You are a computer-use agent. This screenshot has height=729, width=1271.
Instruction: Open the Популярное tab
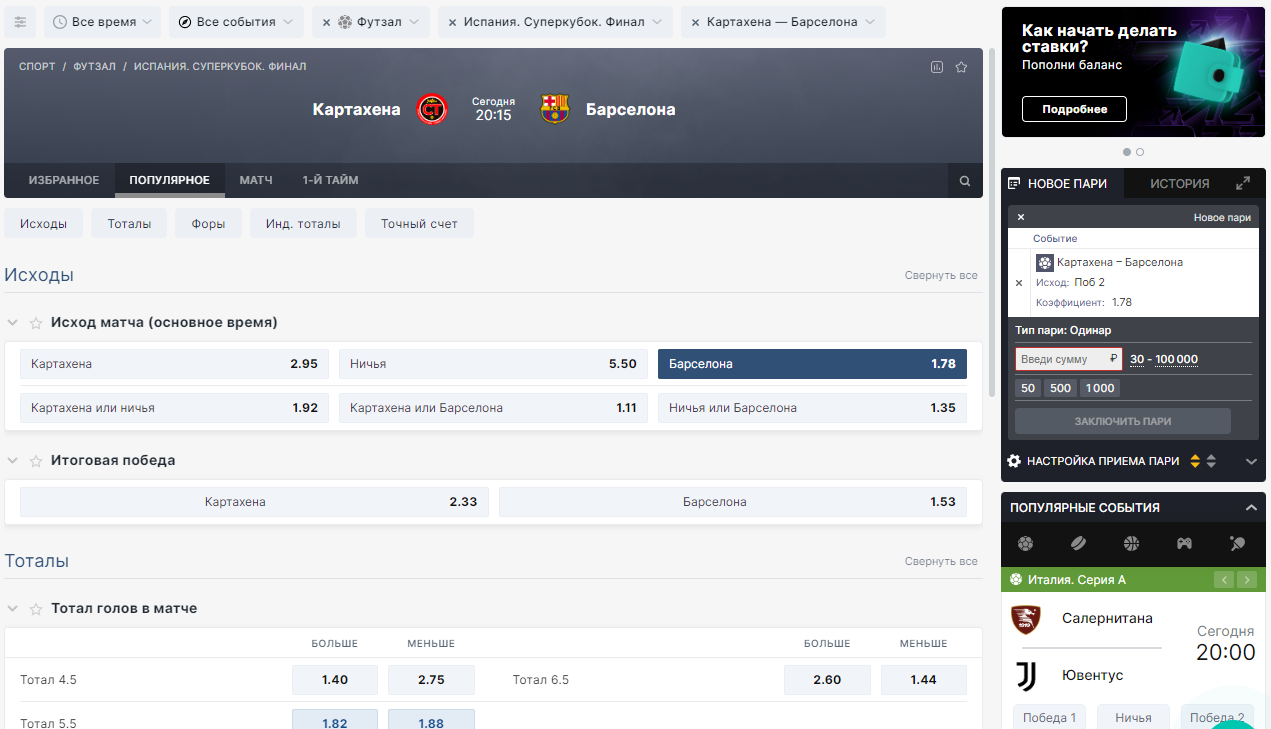coord(170,181)
